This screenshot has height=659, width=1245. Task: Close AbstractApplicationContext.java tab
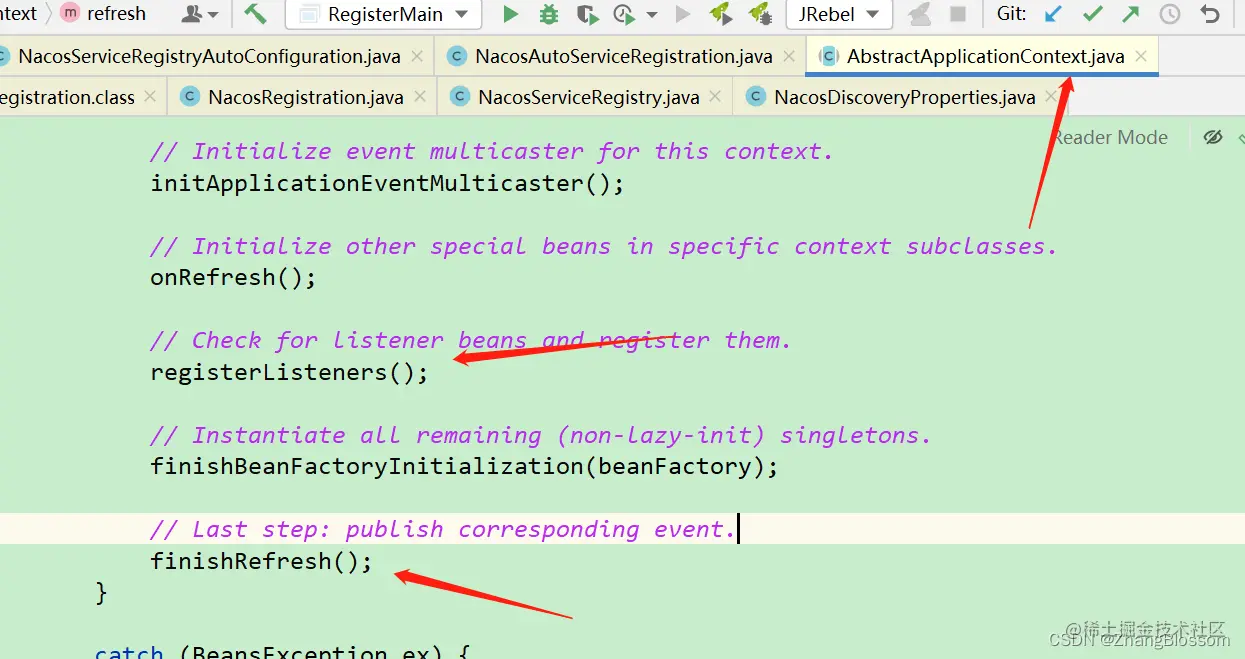tap(1141, 56)
